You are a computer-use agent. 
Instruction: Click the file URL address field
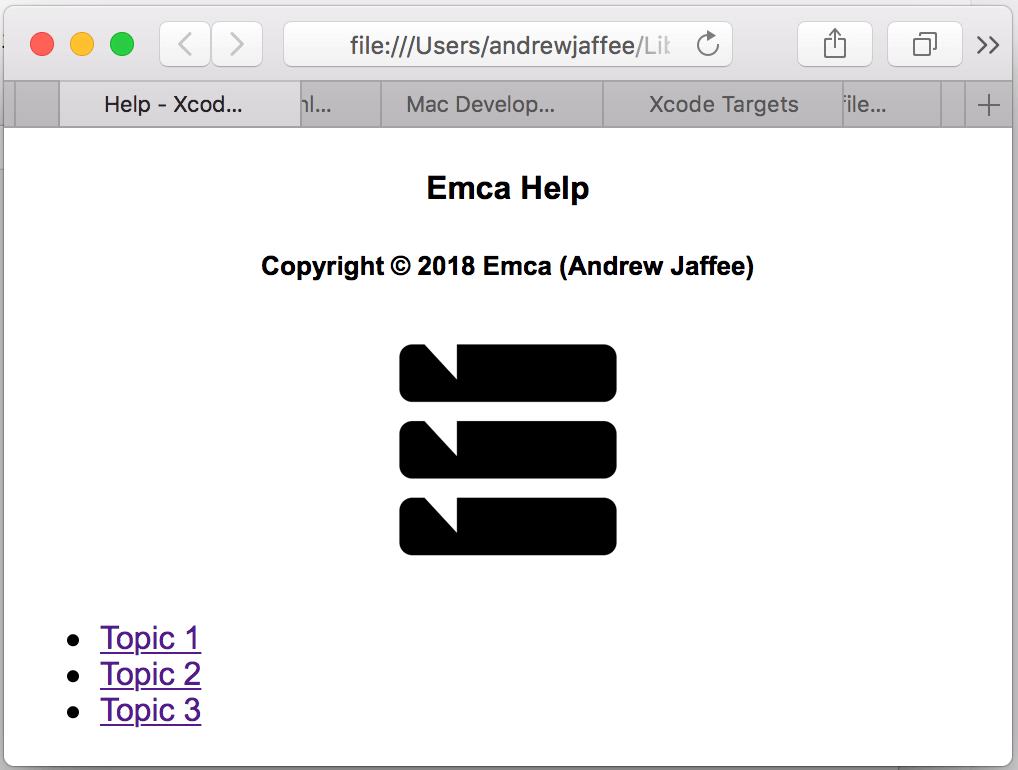(x=500, y=44)
